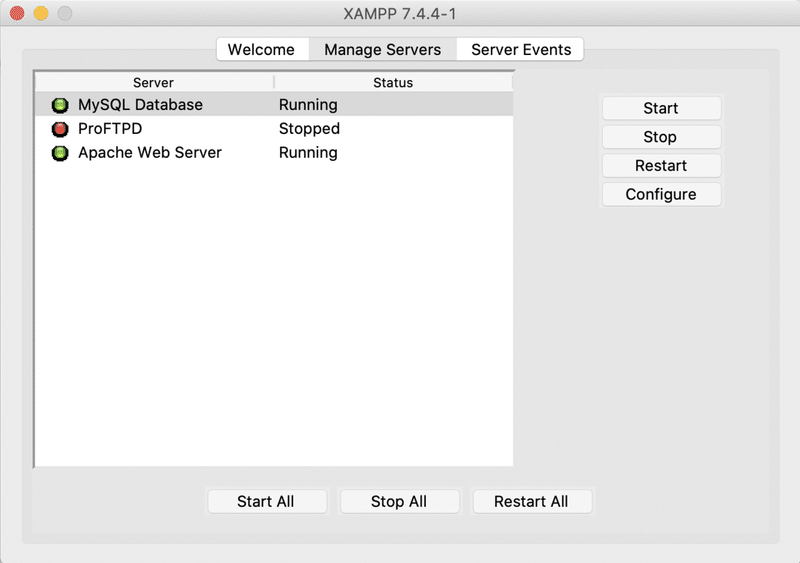Click the Status column header

(x=393, y=82)
